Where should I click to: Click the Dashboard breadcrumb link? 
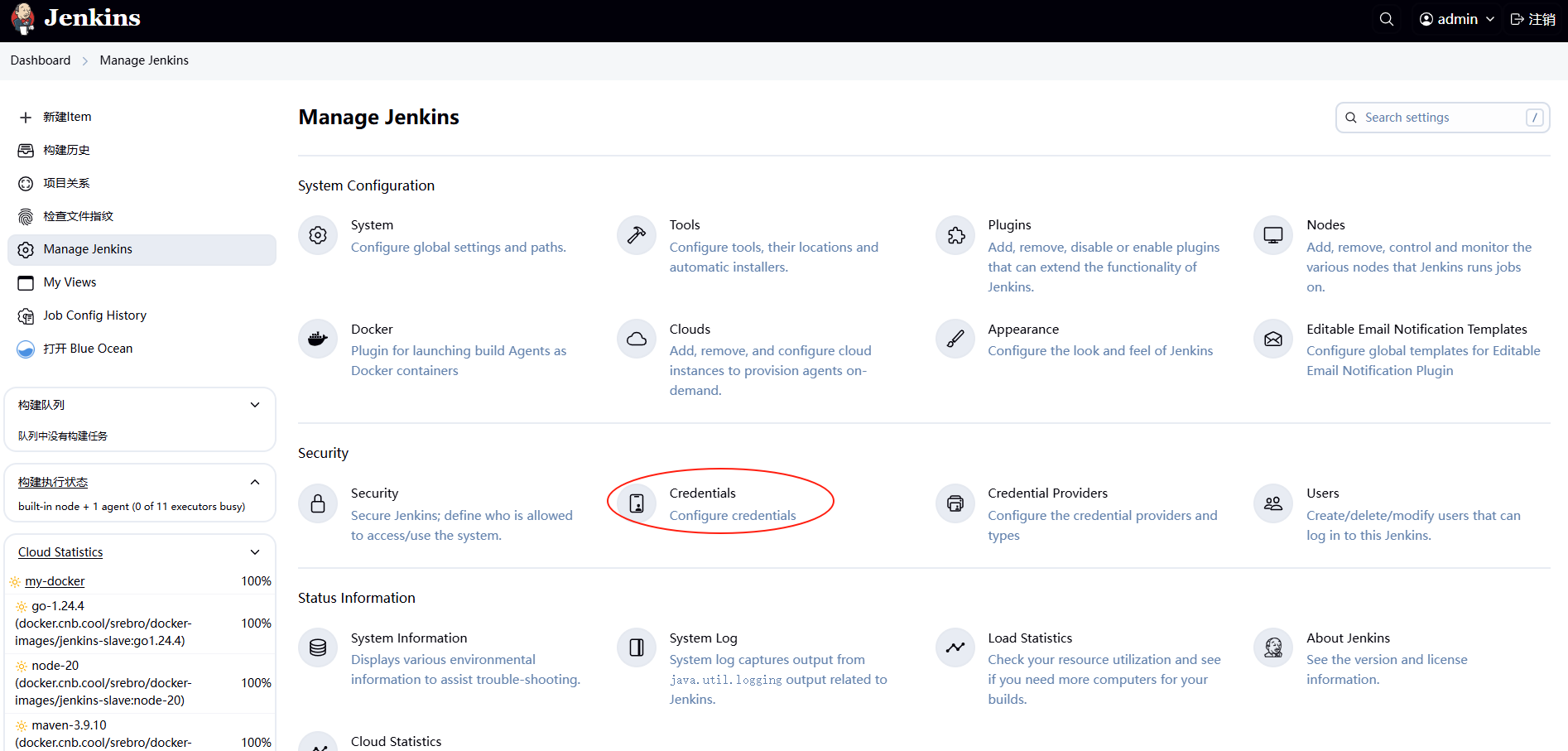coord(41,60)
